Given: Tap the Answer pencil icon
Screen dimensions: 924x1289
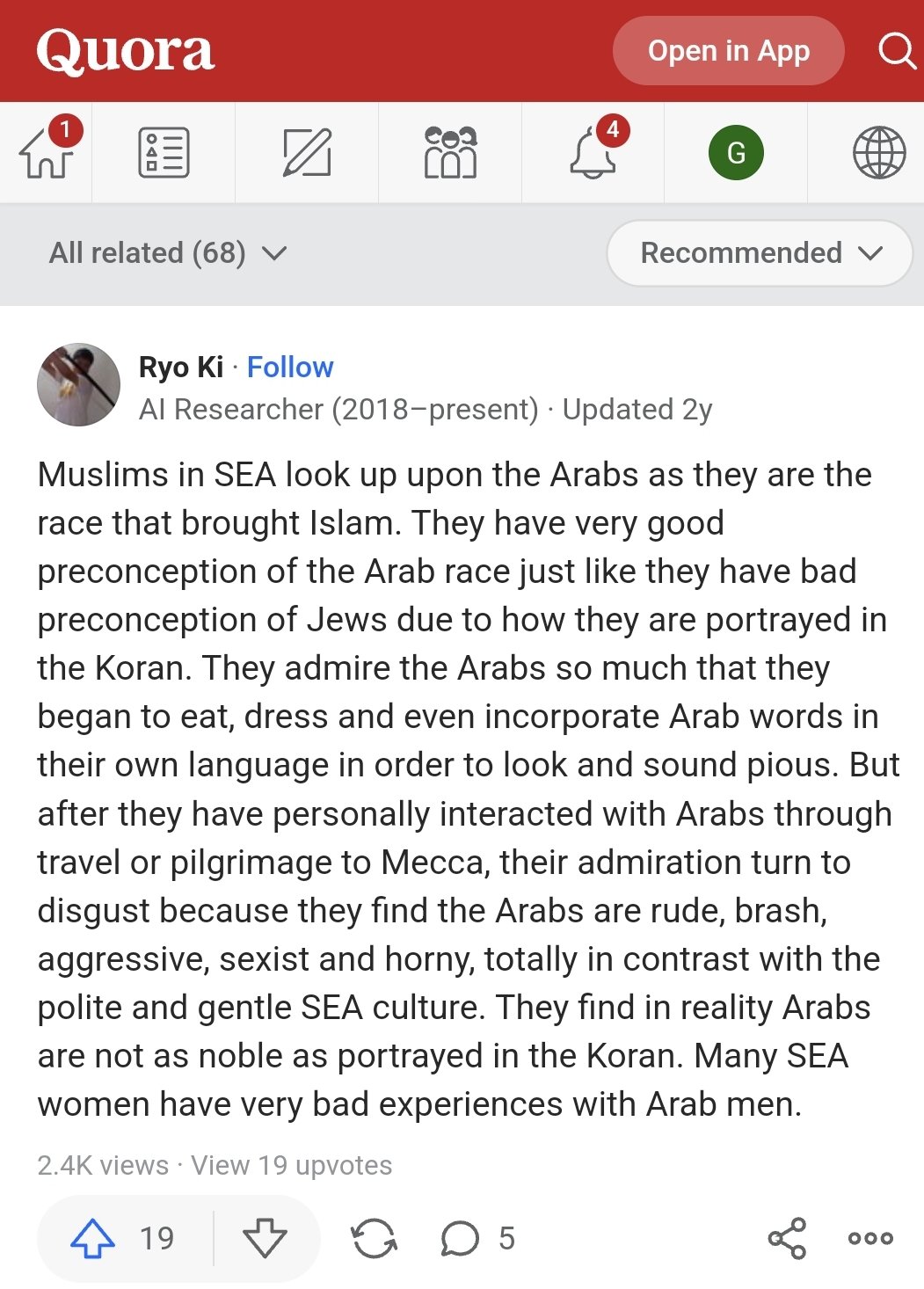Looking at the screenshot, I should 307,152.
